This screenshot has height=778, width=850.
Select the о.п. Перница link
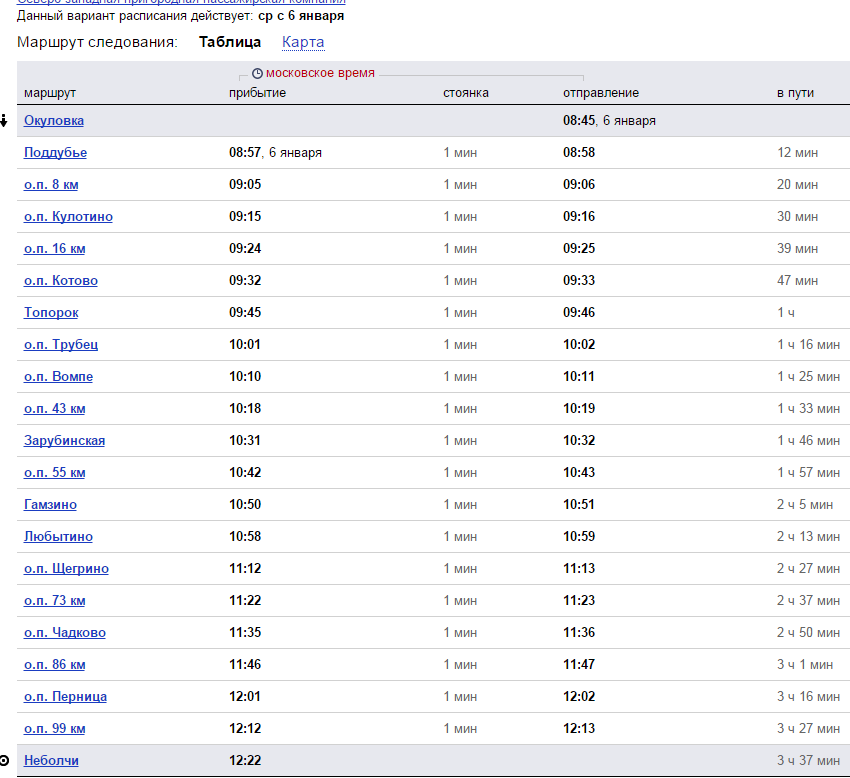coord(65,697)
